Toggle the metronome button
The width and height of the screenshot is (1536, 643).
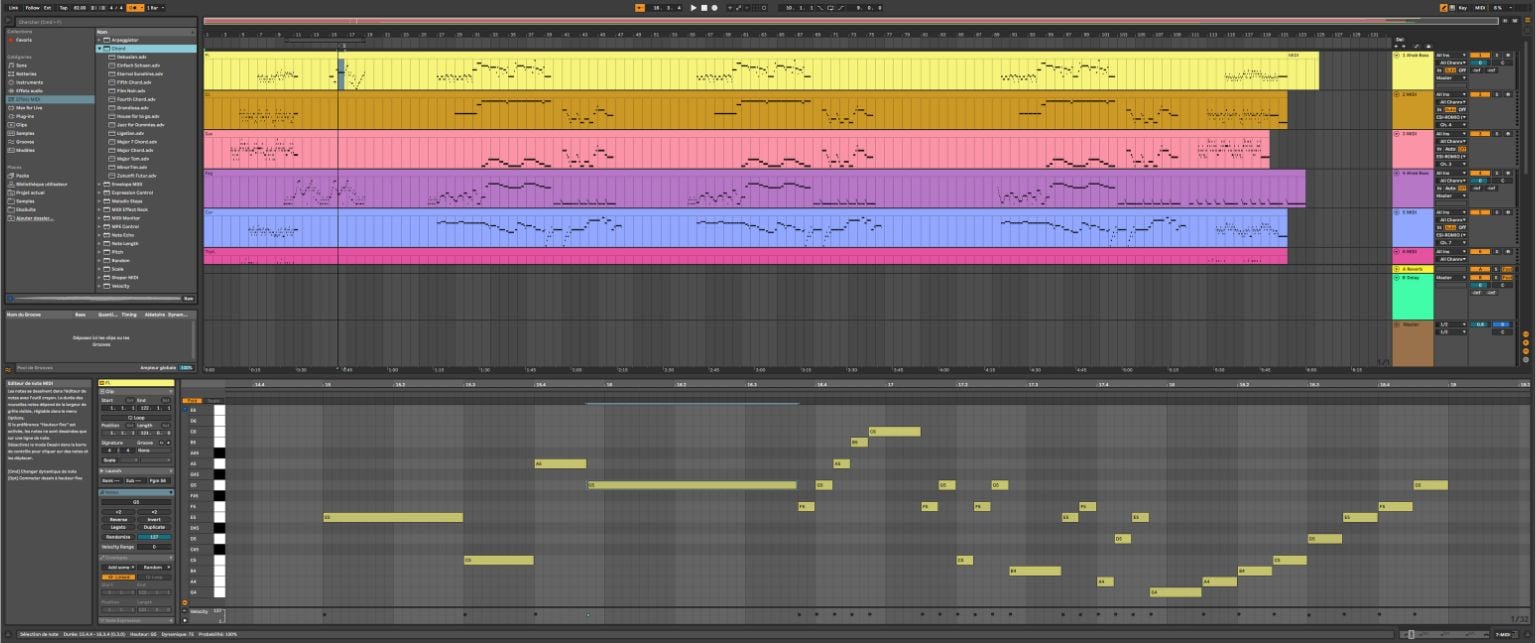134,7
